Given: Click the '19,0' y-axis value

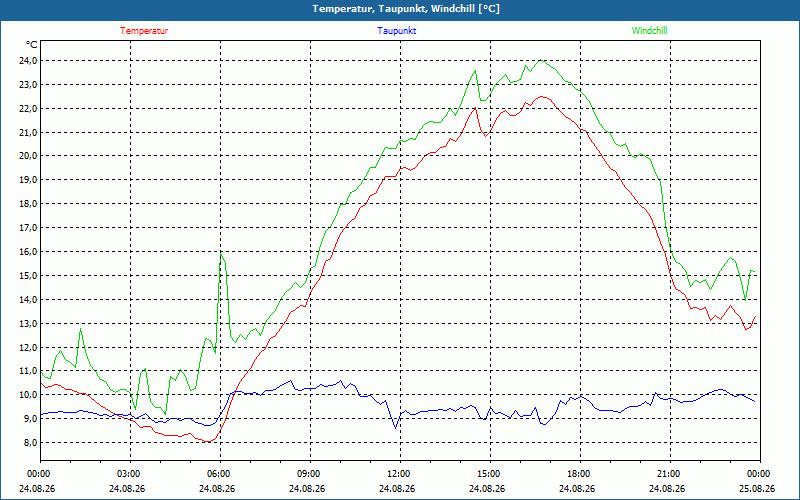Looking at the screenshot, I should click(x=29, y=180).
